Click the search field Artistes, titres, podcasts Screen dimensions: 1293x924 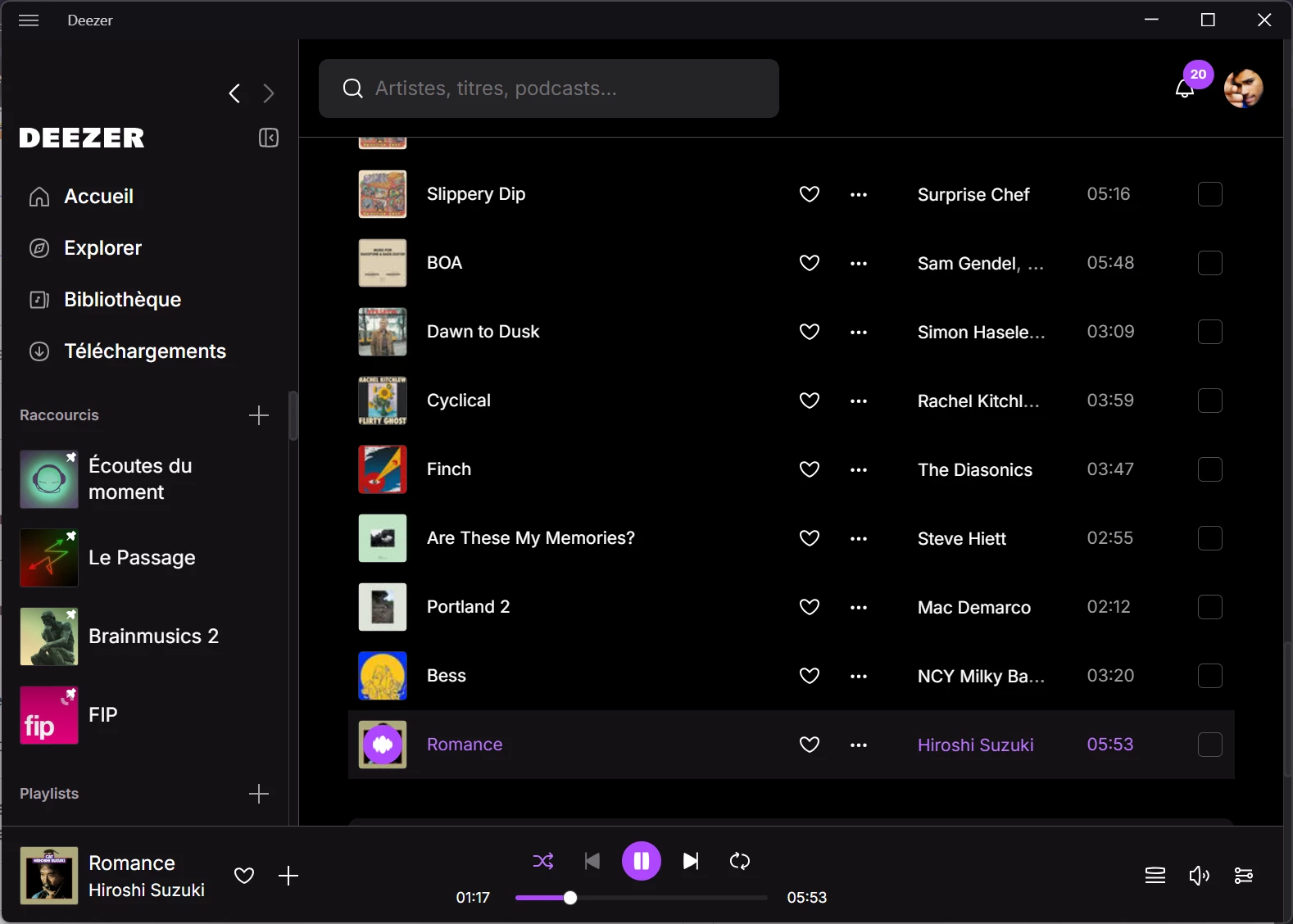click(549, 88)
